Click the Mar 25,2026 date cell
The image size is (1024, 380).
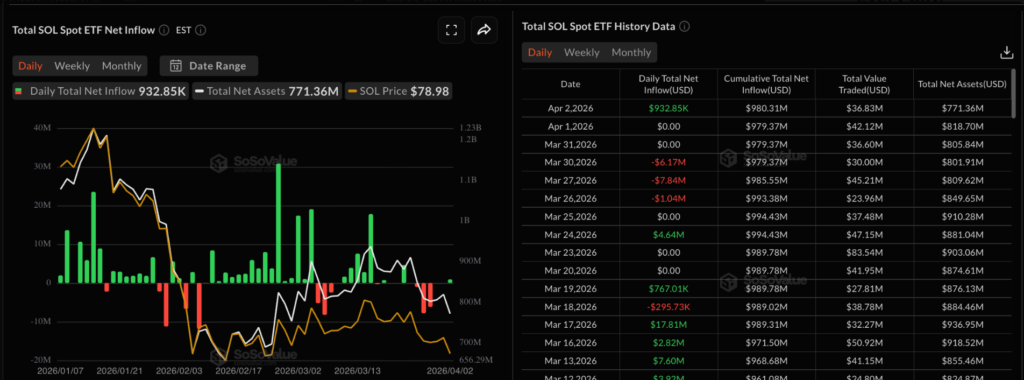click(570, 217)
